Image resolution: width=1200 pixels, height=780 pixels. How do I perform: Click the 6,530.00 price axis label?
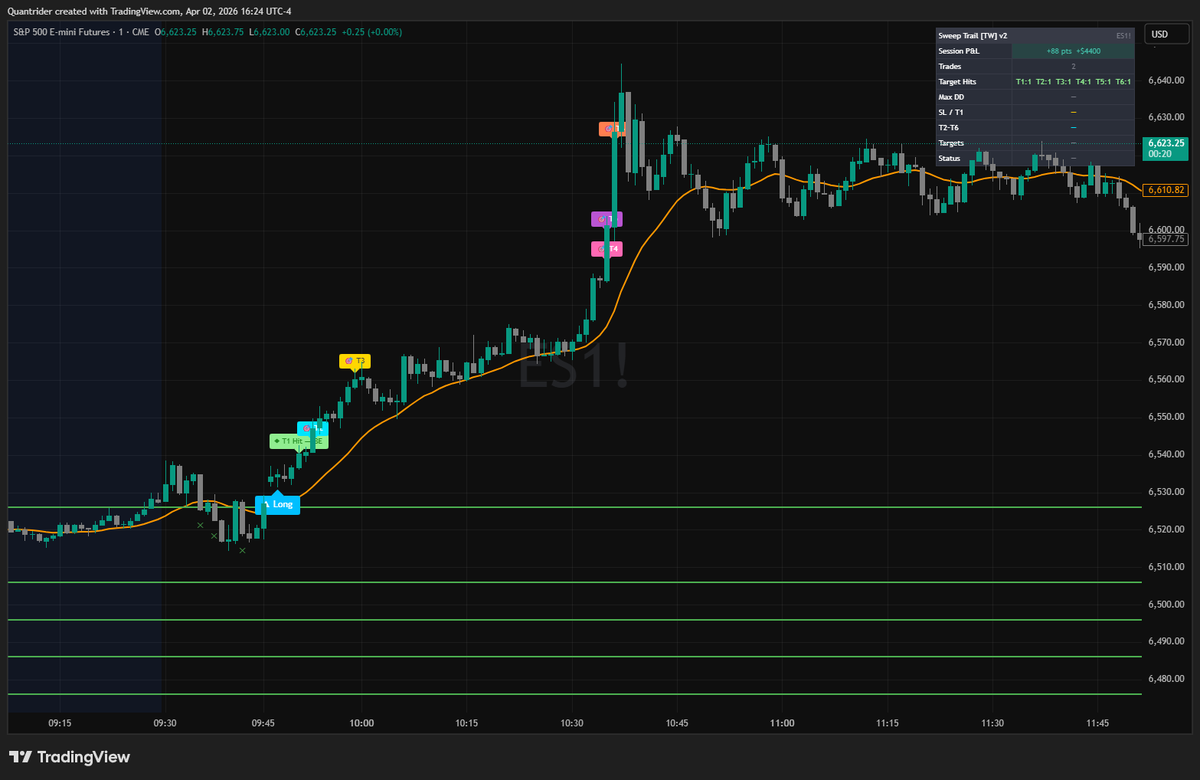(x=1167, y=491)
